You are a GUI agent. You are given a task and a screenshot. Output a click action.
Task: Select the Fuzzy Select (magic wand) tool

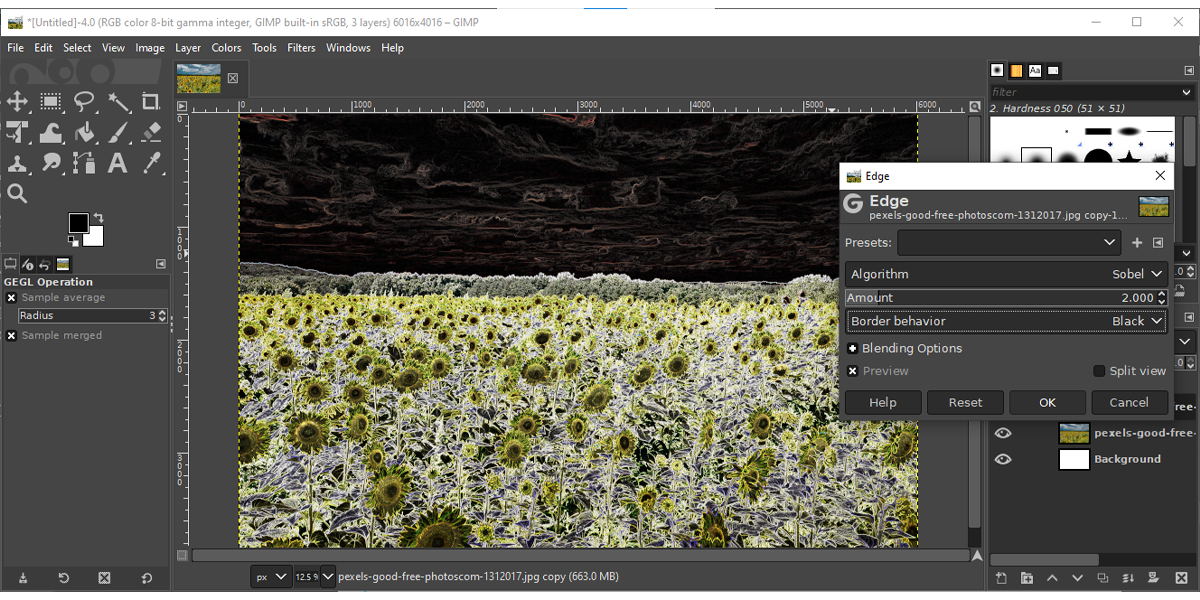tap(120, 101)
